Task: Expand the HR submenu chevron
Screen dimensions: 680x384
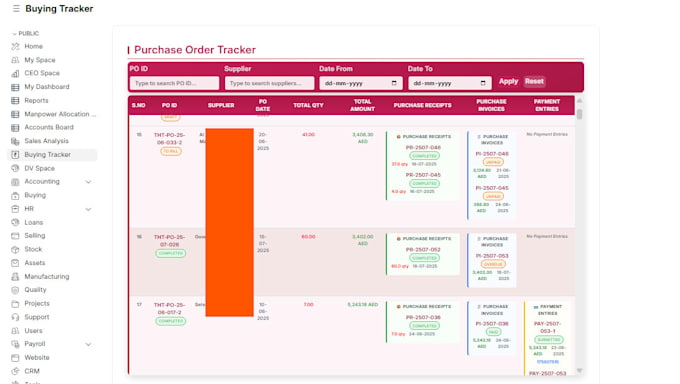Action: click(x=88, y=209)
